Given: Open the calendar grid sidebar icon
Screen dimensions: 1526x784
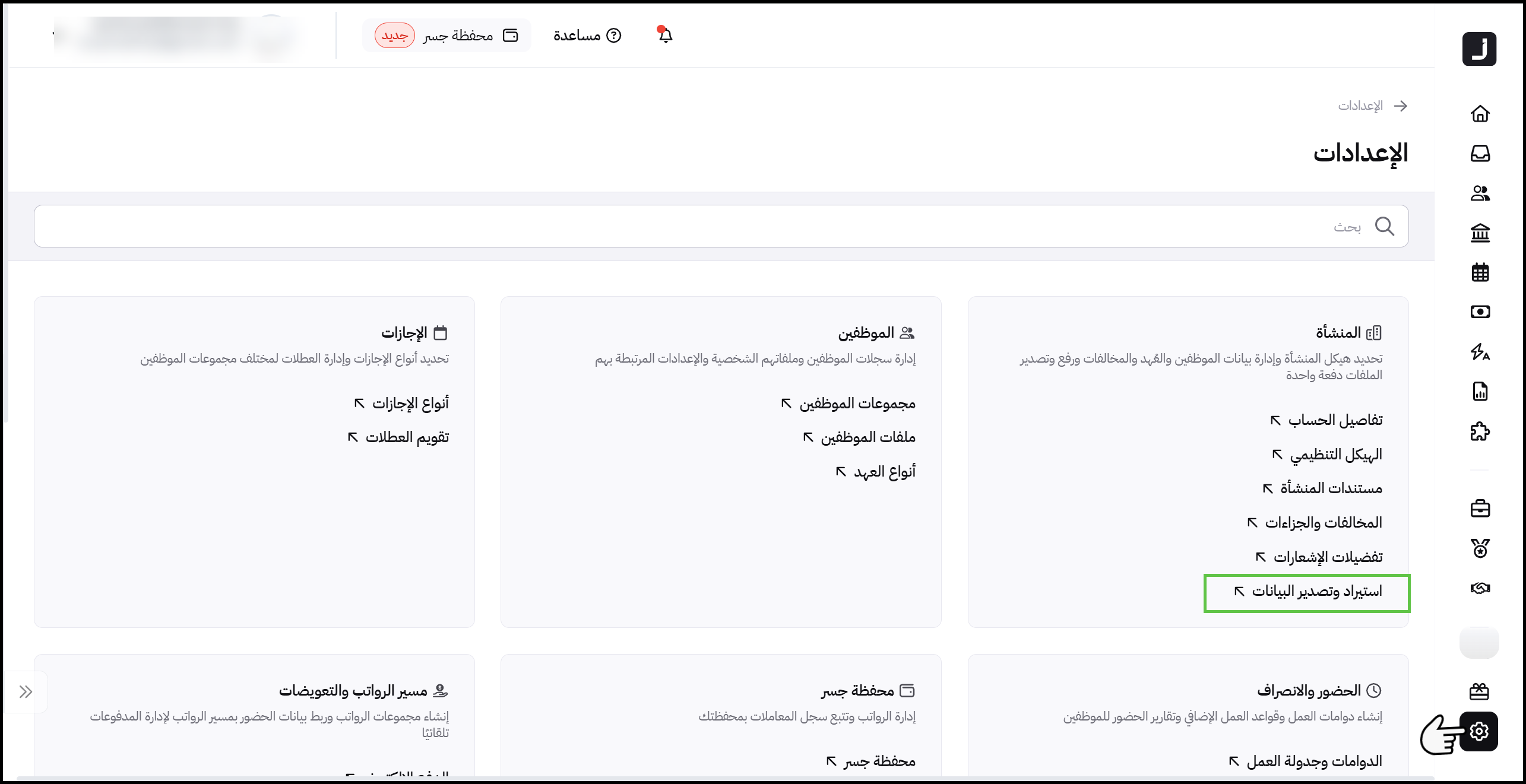Looking at the screenshot, I should [1480, 272].
